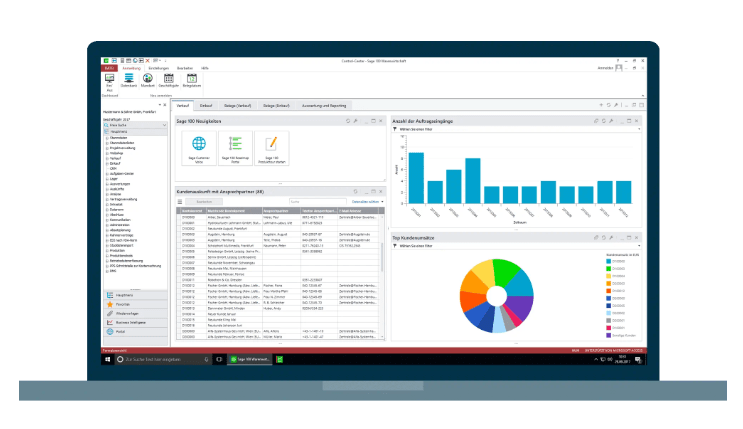Open the red Datei ribbon tab

(x=109, y=68)
